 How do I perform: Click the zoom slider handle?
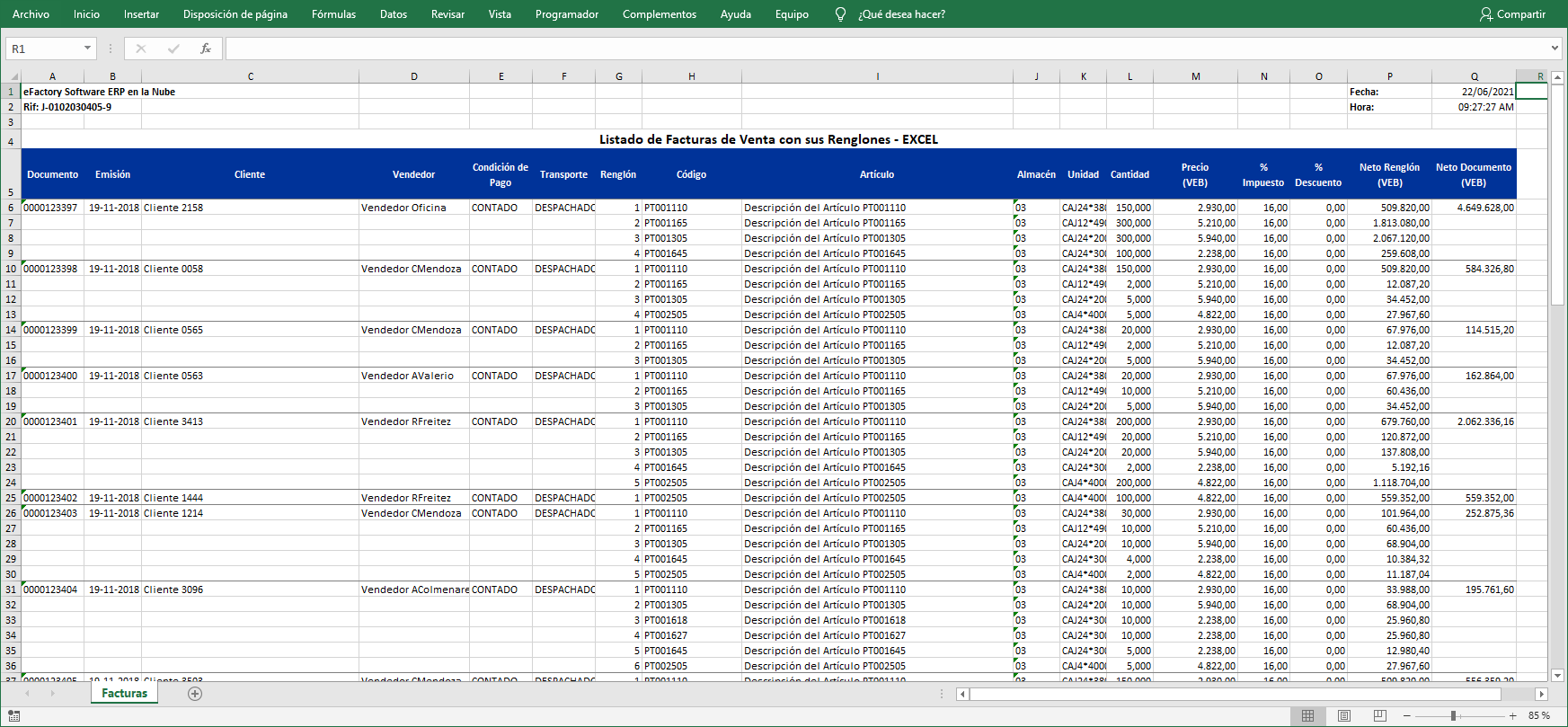[x=1453, y=715]
